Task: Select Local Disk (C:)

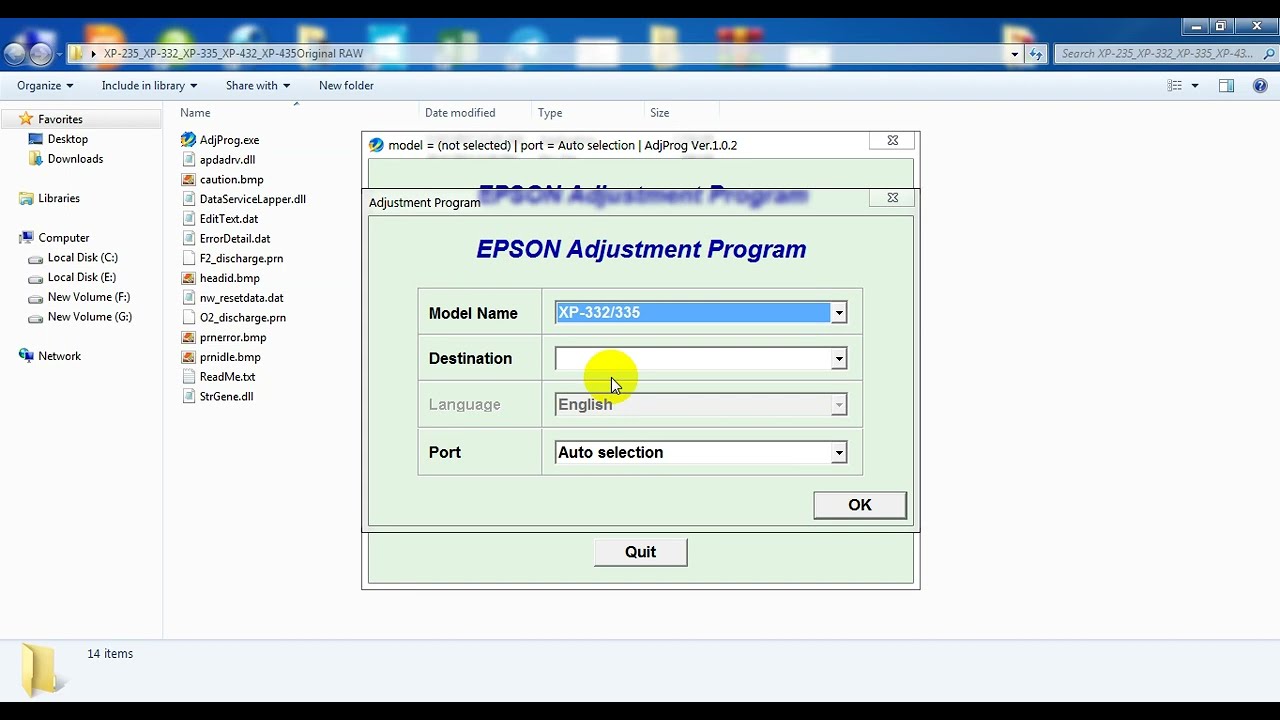Action: point(82,258)
